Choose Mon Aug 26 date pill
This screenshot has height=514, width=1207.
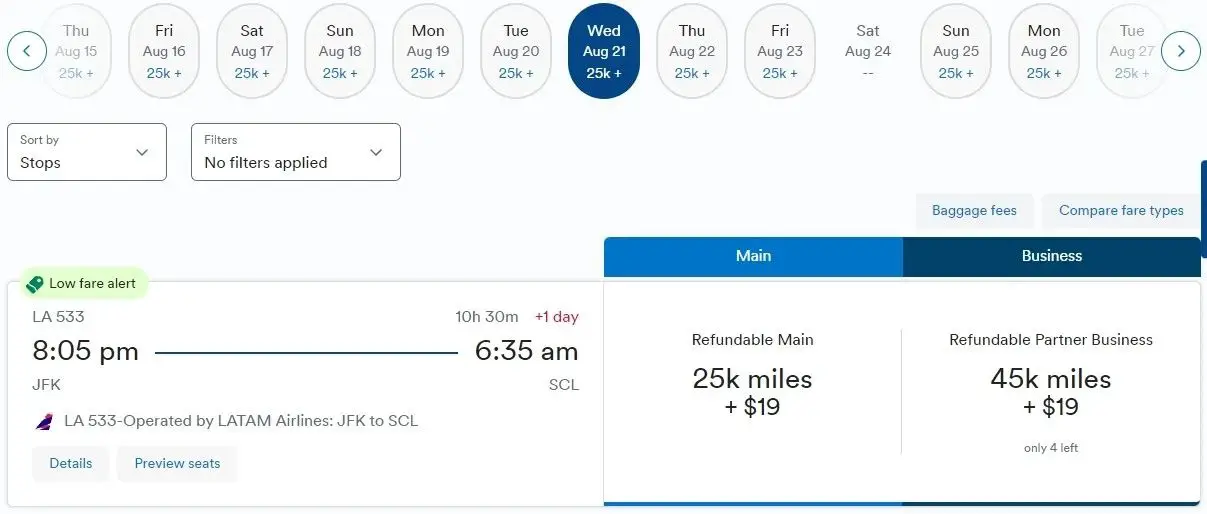(x=1044, y=51)
